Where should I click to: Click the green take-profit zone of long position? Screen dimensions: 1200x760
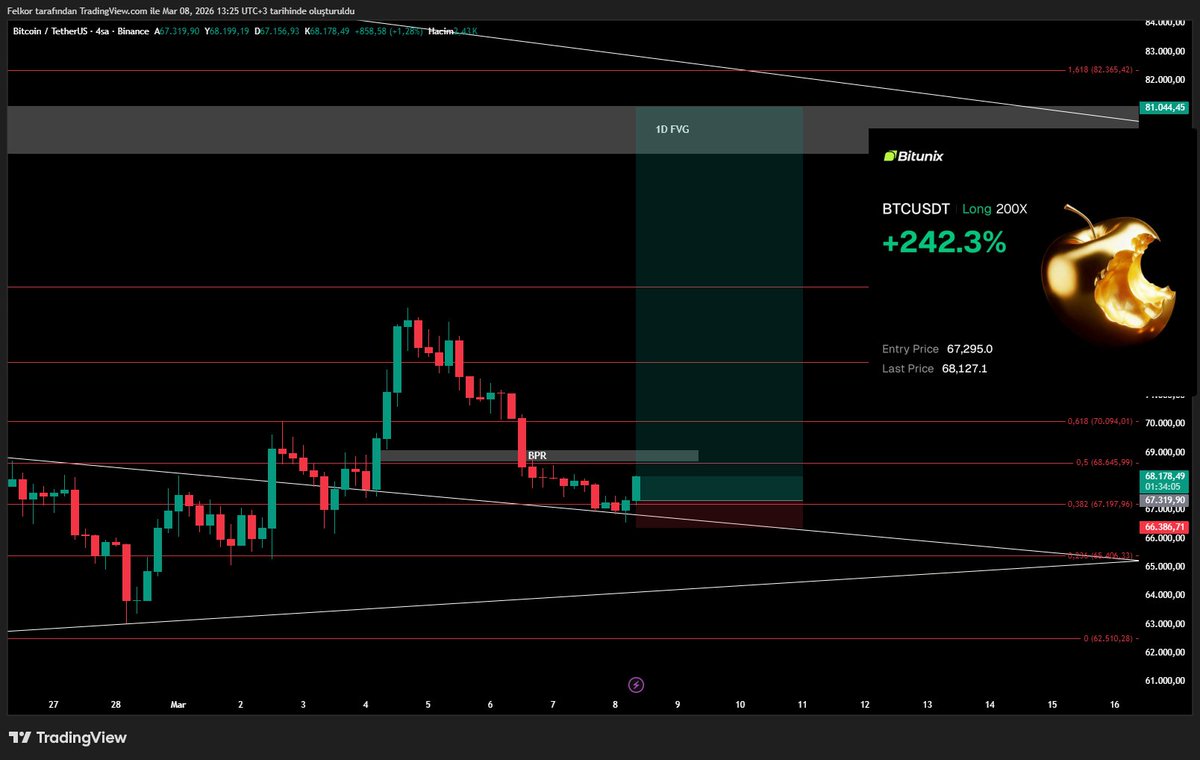point(719,303)
